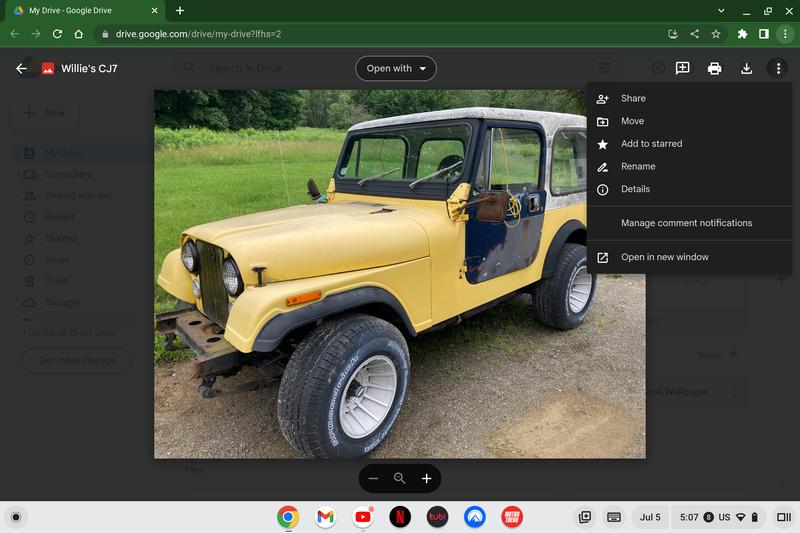Click the add comment icon
Screen dimensions: 800x533
[x=683, y=69]
